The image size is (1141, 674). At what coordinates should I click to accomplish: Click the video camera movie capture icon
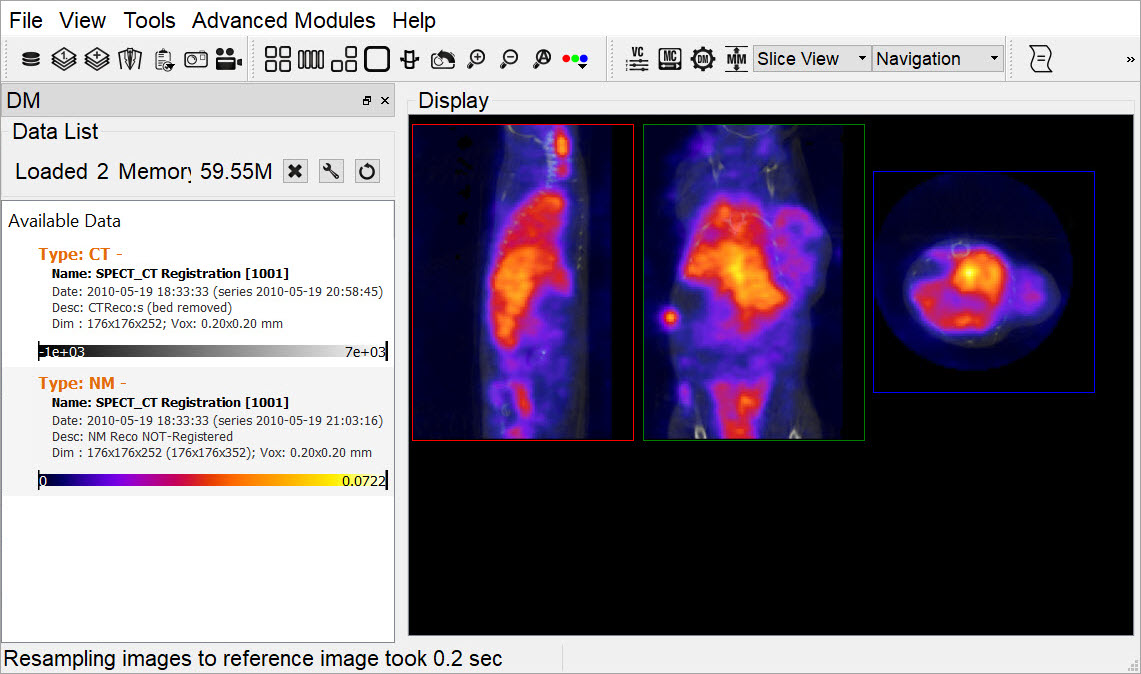pos(229,59)
